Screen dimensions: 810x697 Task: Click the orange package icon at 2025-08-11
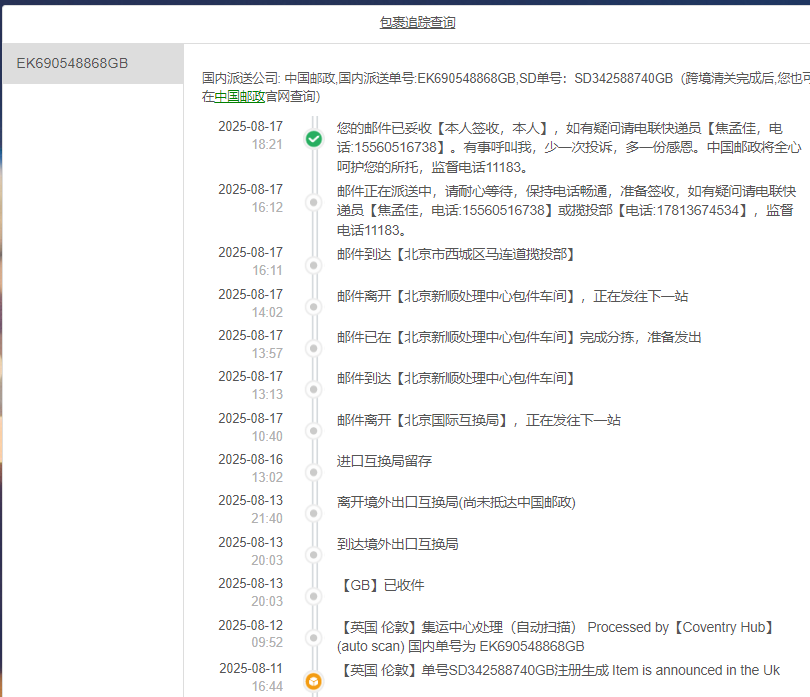(x=314, y=681)
